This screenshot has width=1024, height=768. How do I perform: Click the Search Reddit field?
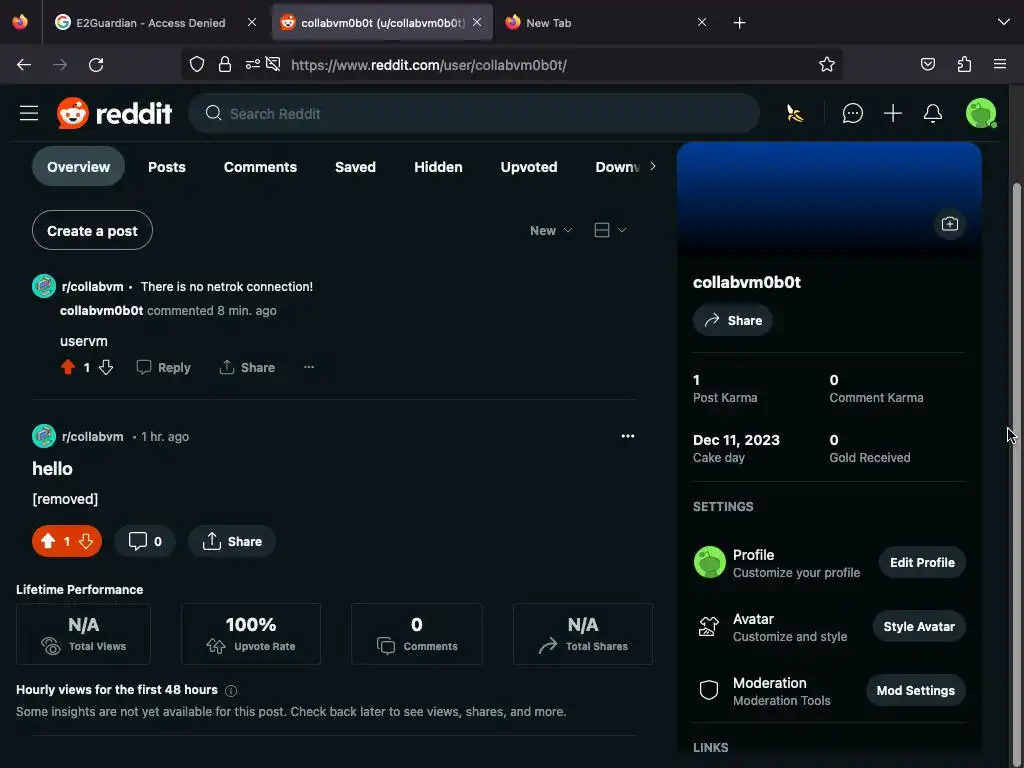click(x=474, y=114)
